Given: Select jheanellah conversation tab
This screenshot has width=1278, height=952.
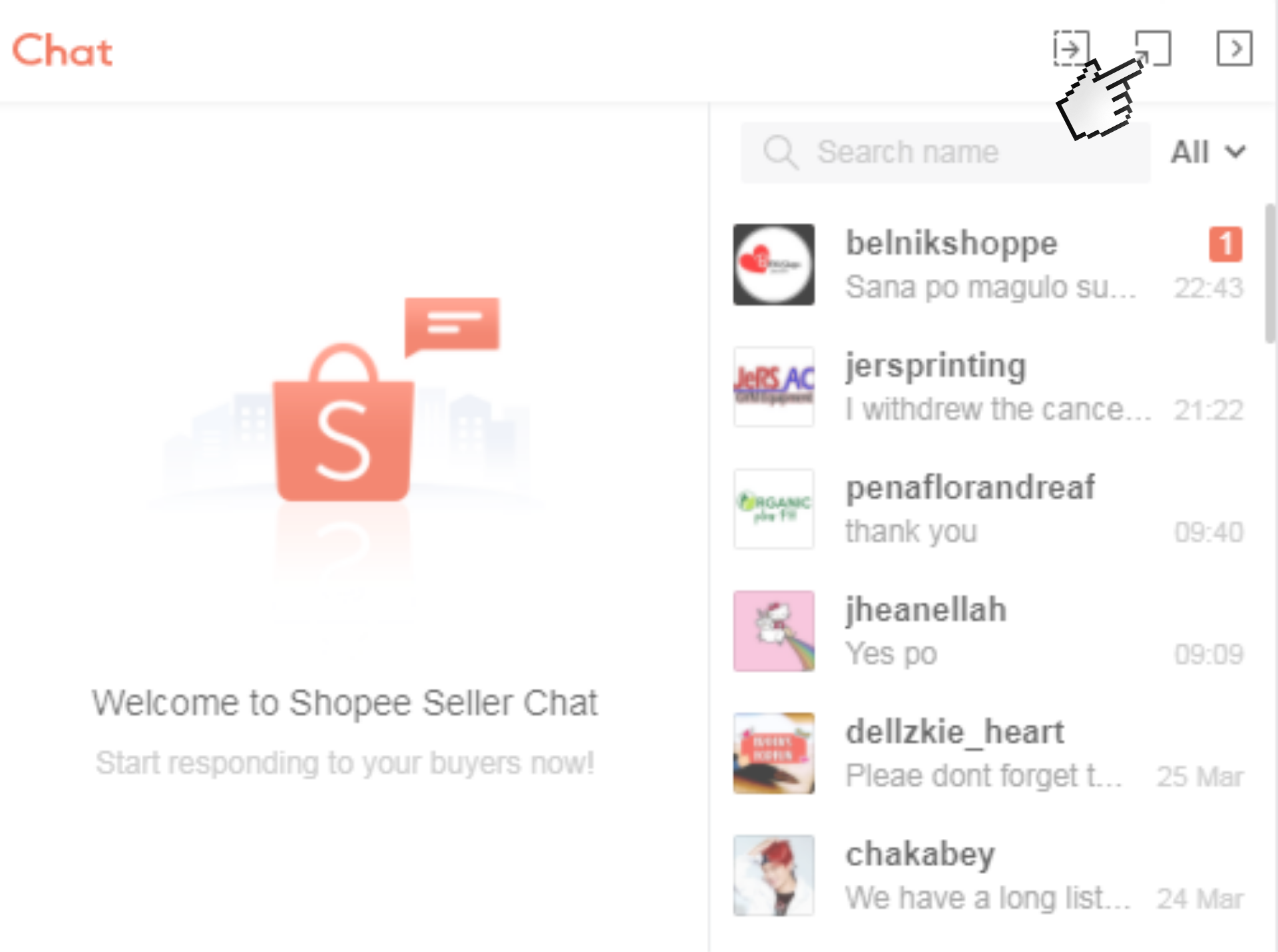Looking at the screenshot, I should click(x=991, y=631).
